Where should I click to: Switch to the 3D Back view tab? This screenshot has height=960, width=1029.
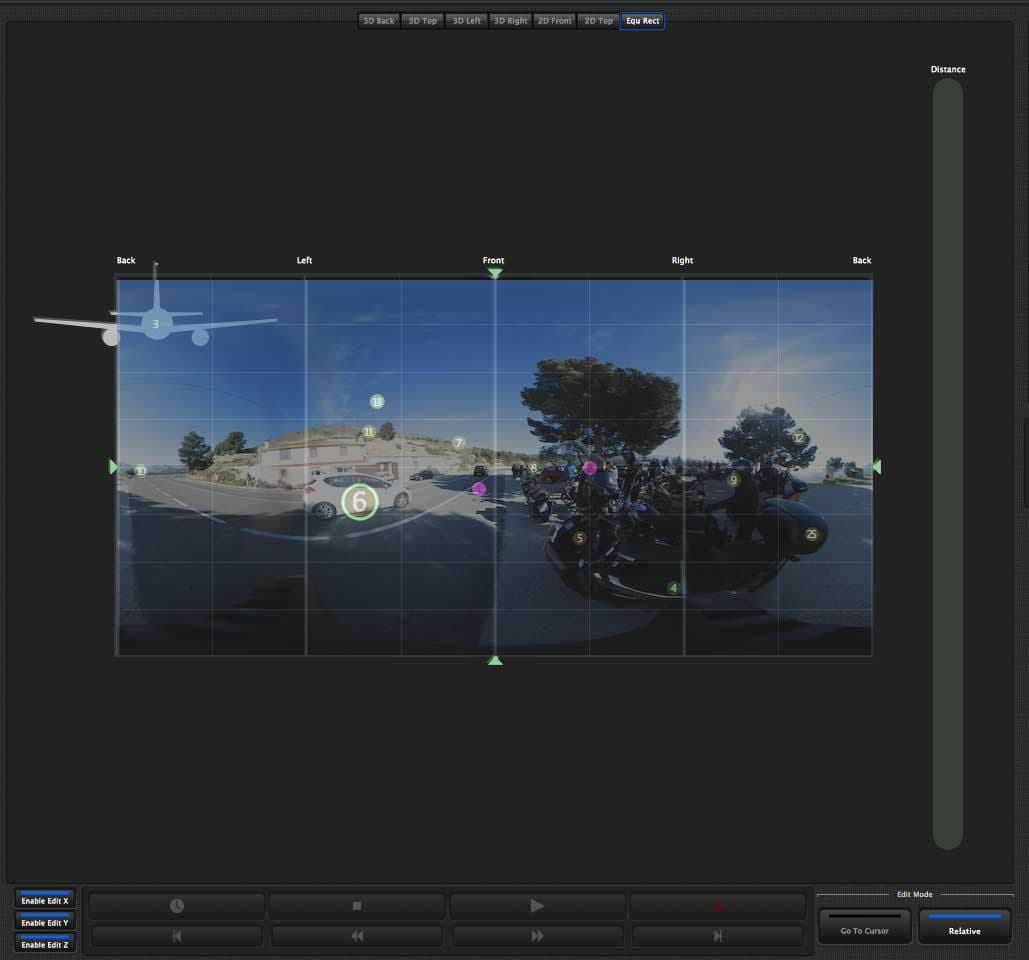click(x=379, y=21)
